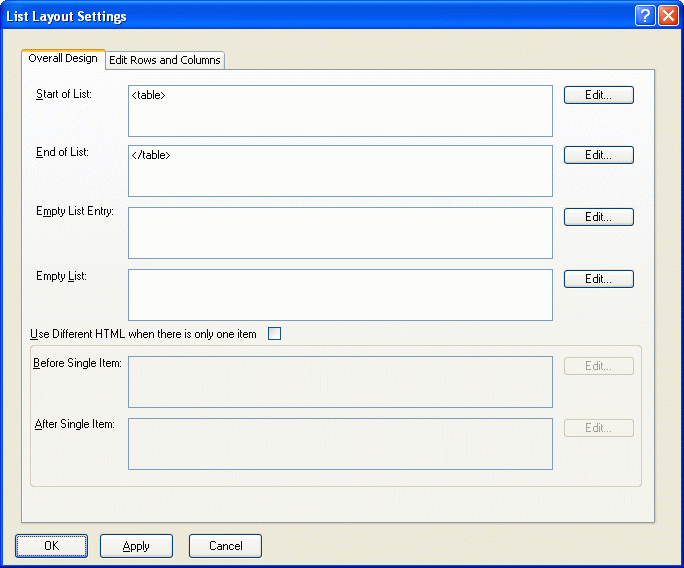Confirm settings with the OK button
Screen dimensions: 684x568
point(52,546)
